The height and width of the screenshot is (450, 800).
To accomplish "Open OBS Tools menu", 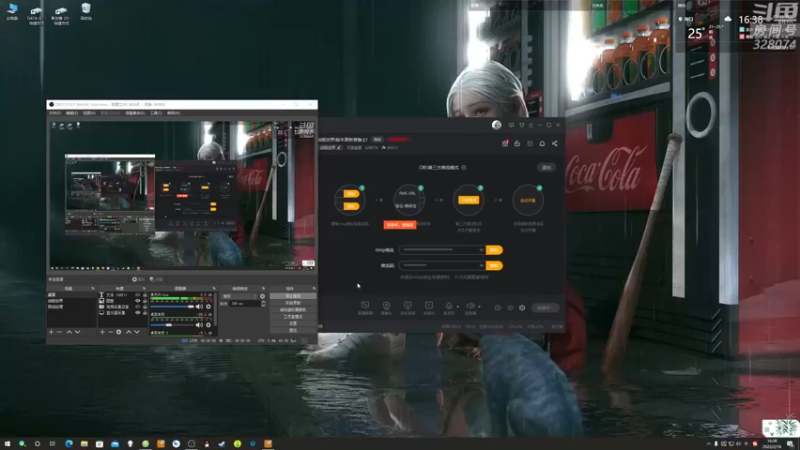I will (156, 113).
